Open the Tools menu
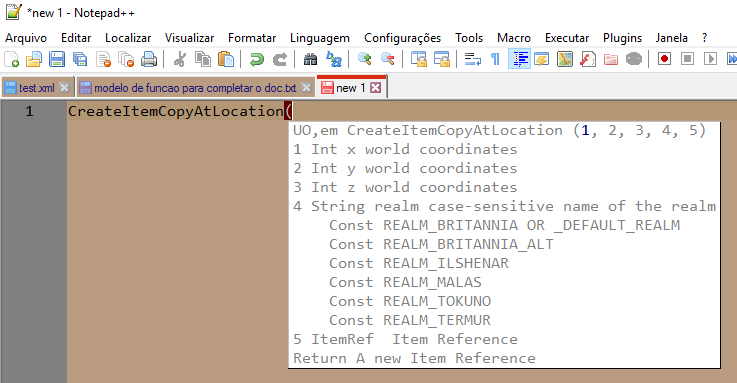 tap(469, 38)
